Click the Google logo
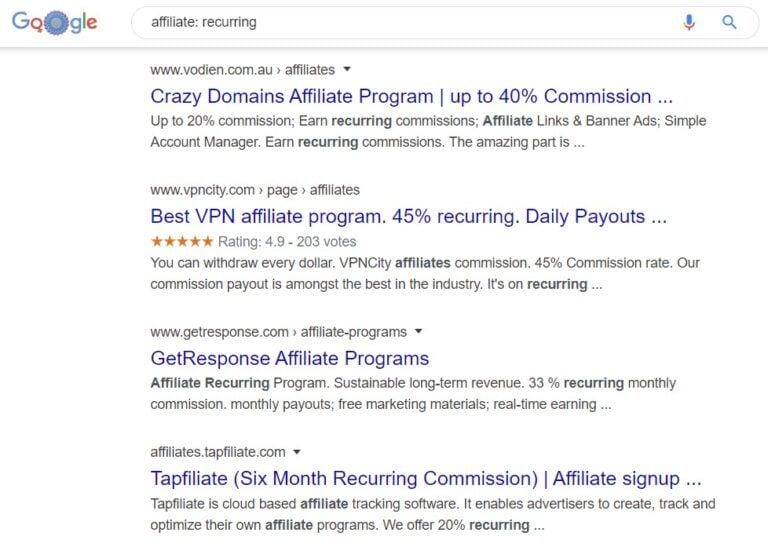768x558 pixels. 55,22
